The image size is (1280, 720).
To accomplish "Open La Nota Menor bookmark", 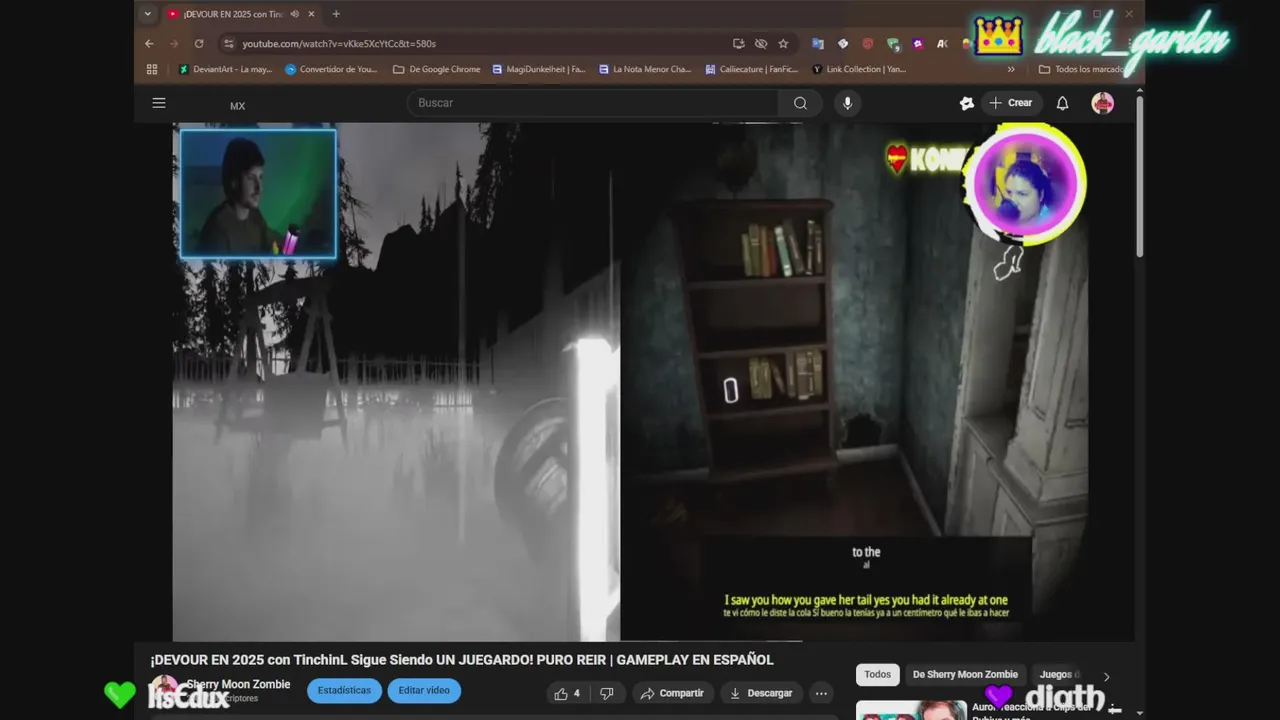I will pos(645,69).
